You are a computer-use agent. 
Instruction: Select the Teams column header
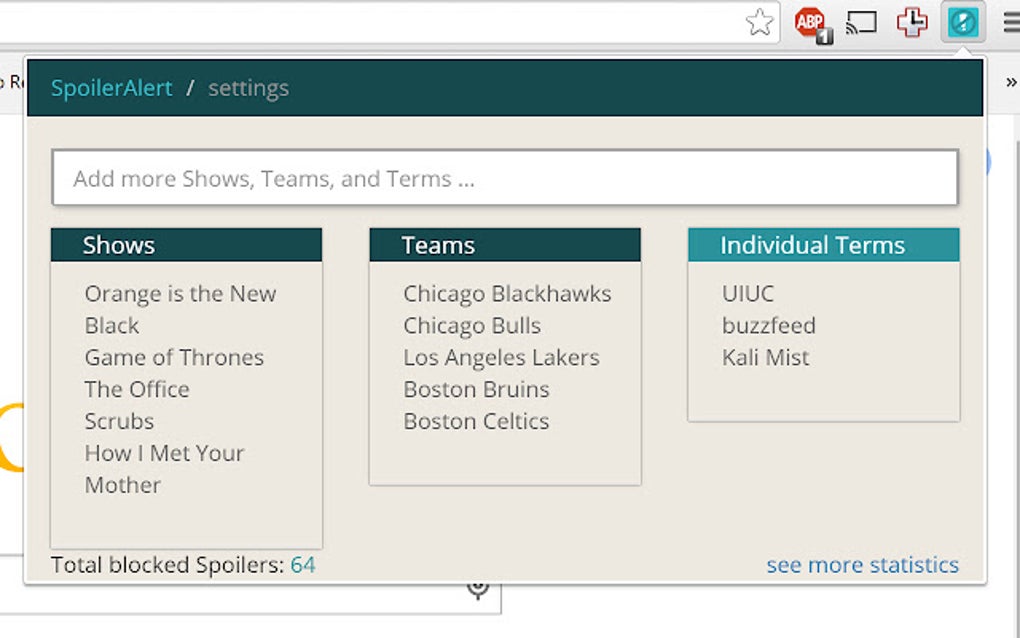(x=505, y=245)
